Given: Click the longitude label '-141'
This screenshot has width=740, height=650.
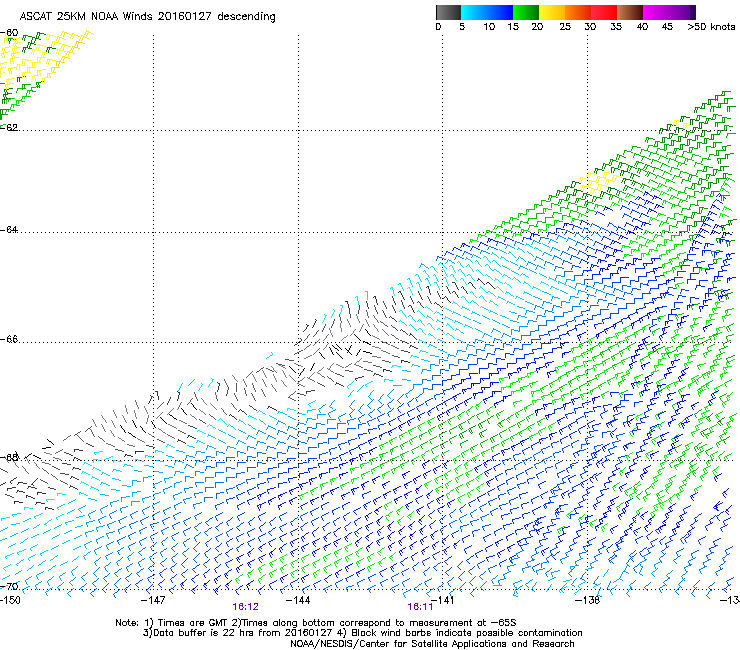Looking at the screenshot, I should click(442, 600).
